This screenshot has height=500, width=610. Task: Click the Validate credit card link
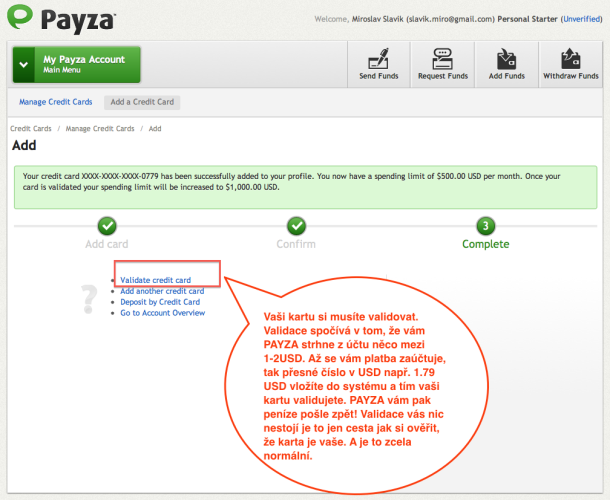[x=155, y=280]
